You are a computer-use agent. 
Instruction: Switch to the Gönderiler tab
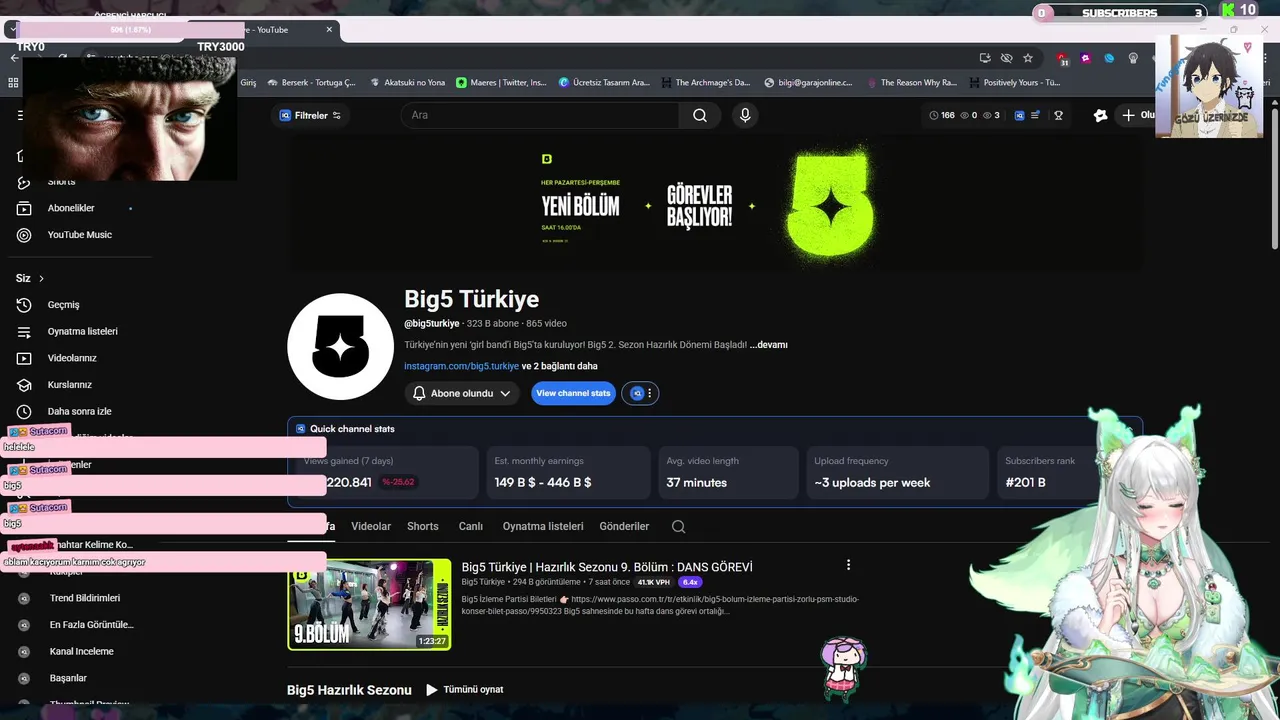pos(625,526)
